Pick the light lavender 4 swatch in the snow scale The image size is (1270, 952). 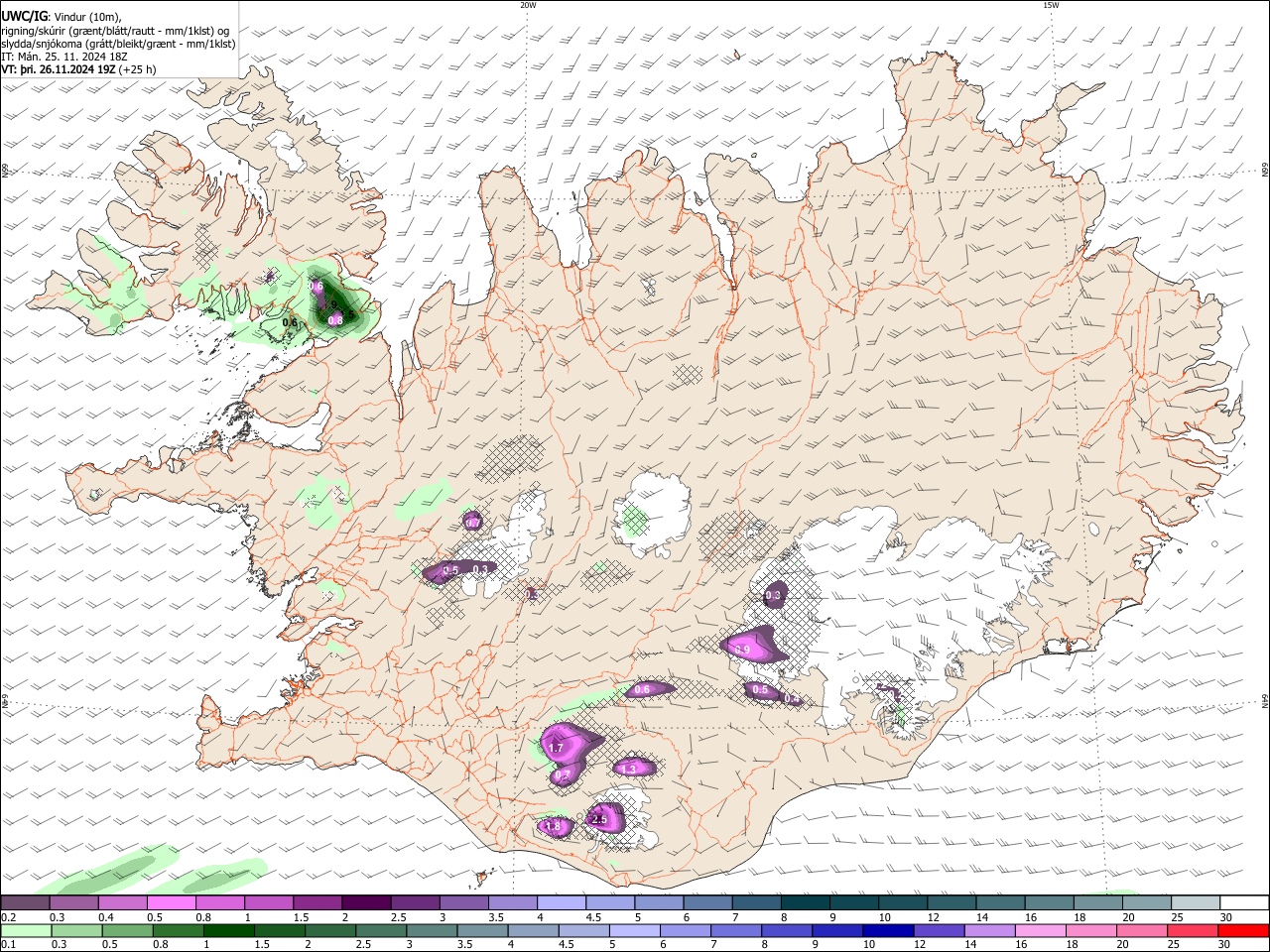(x=562, y=902)
